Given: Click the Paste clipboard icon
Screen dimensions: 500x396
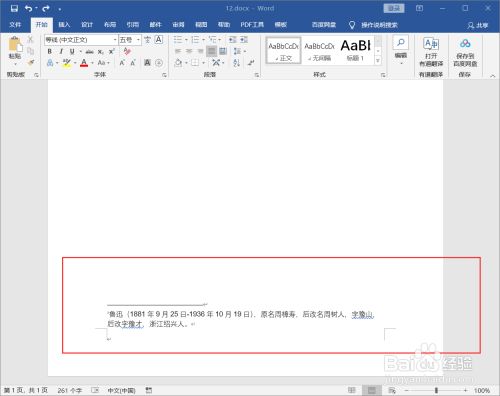Looking at the screenshot, I should click(x=15, y=45).
